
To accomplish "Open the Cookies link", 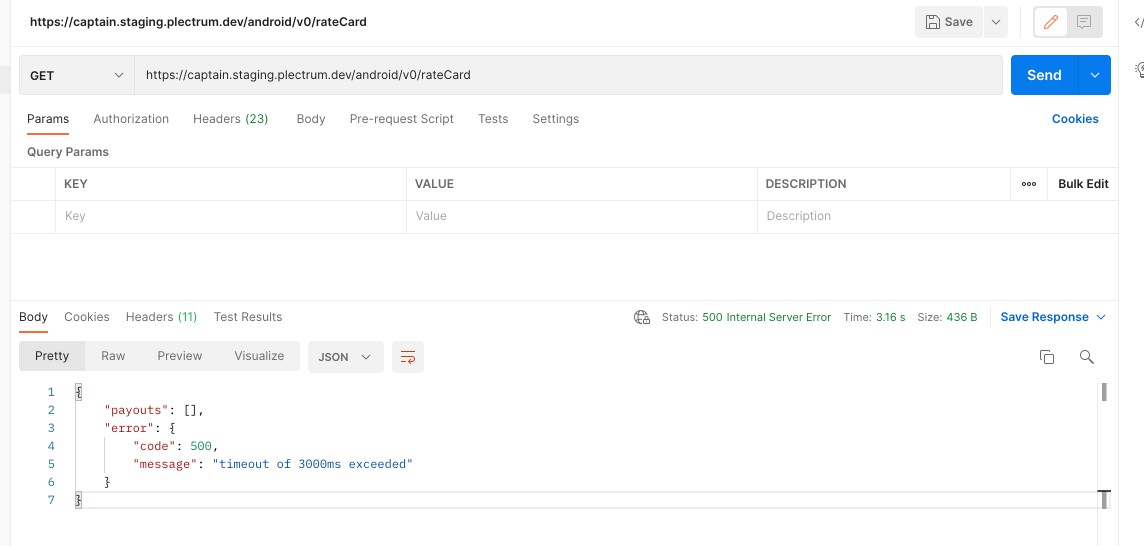I will click(x=1075, y=119).
